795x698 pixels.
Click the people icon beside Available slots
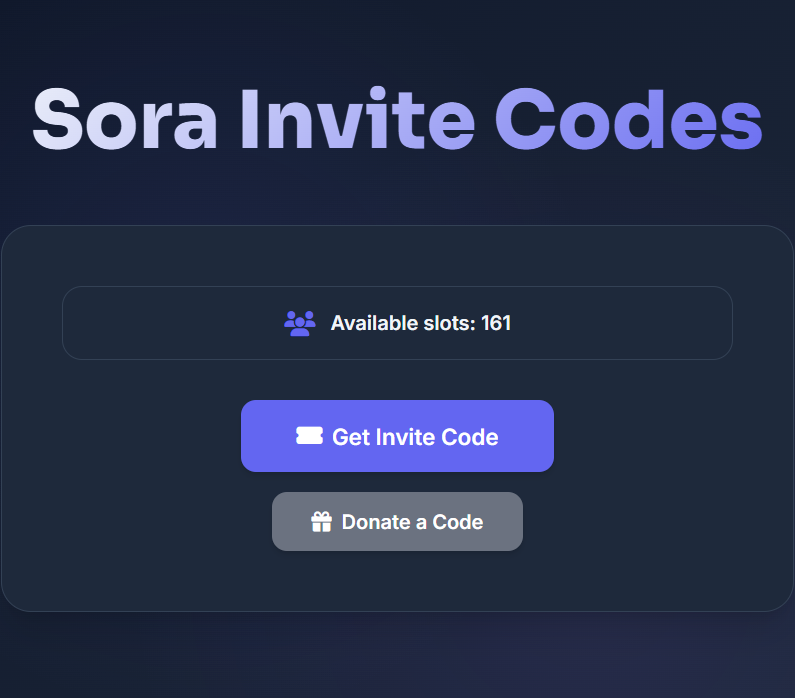click(300, 323)
